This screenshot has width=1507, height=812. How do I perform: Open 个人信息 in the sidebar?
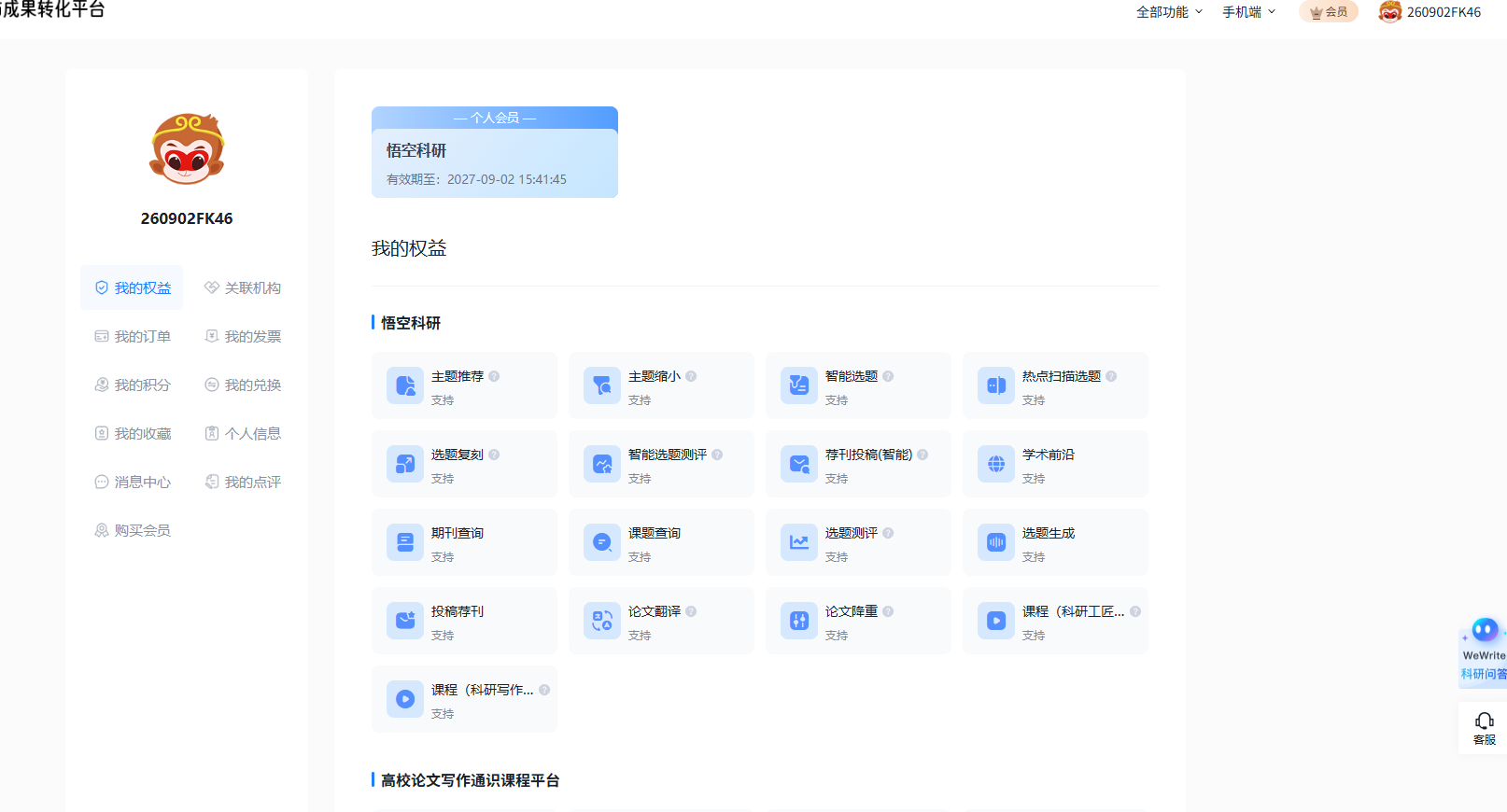(243, 433)
